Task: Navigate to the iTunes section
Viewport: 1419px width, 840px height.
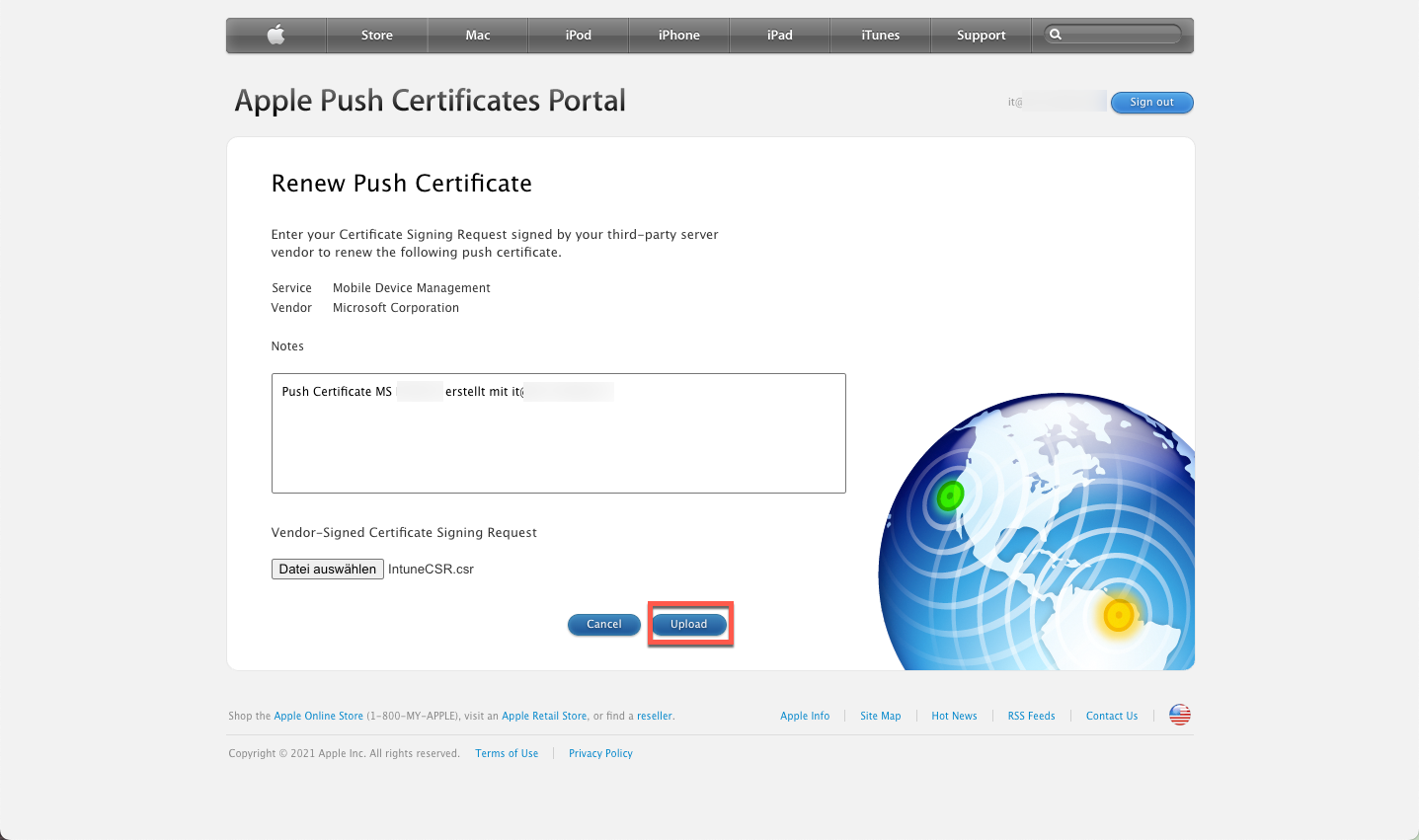Action: coord(880,36)
